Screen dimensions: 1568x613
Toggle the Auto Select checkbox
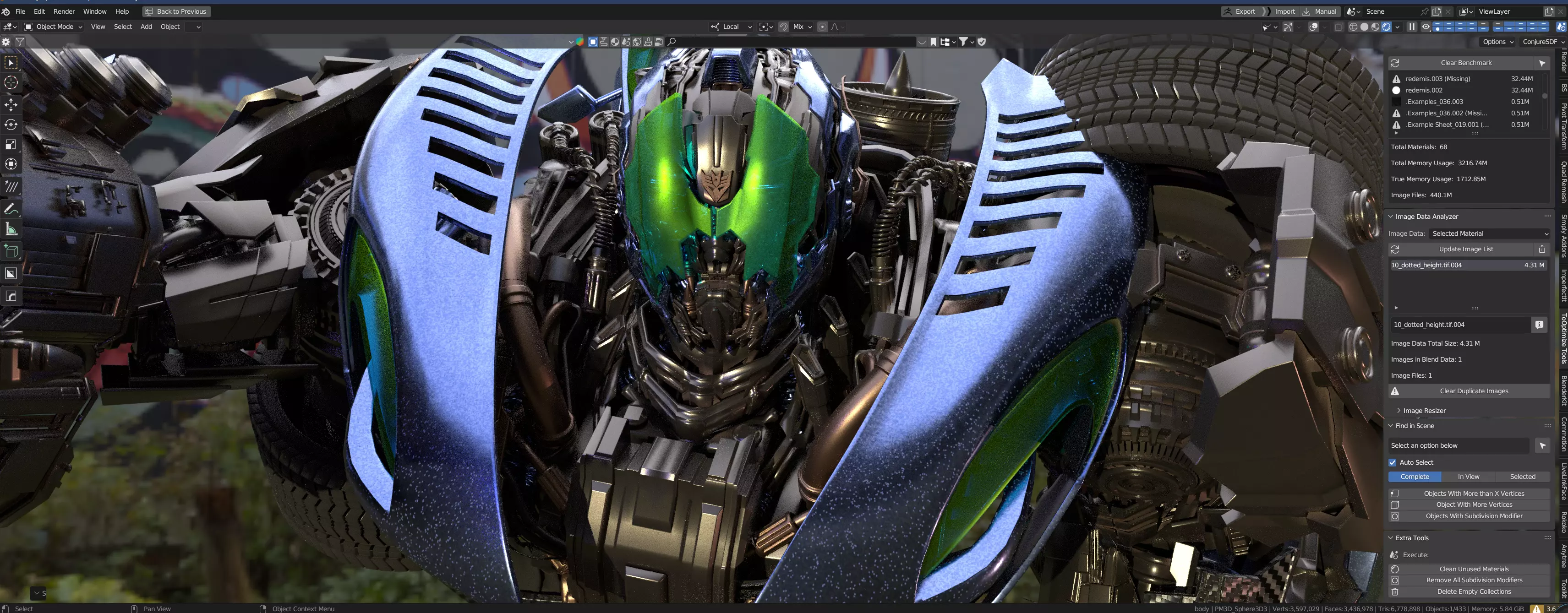(x=1393, y=462)
